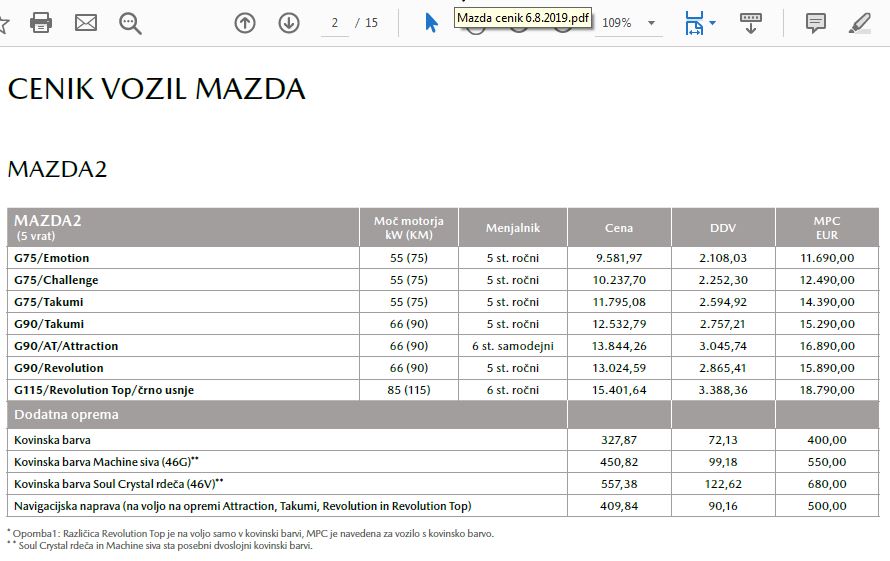Expand the page fit options dropdown arrow

point(712,23)
